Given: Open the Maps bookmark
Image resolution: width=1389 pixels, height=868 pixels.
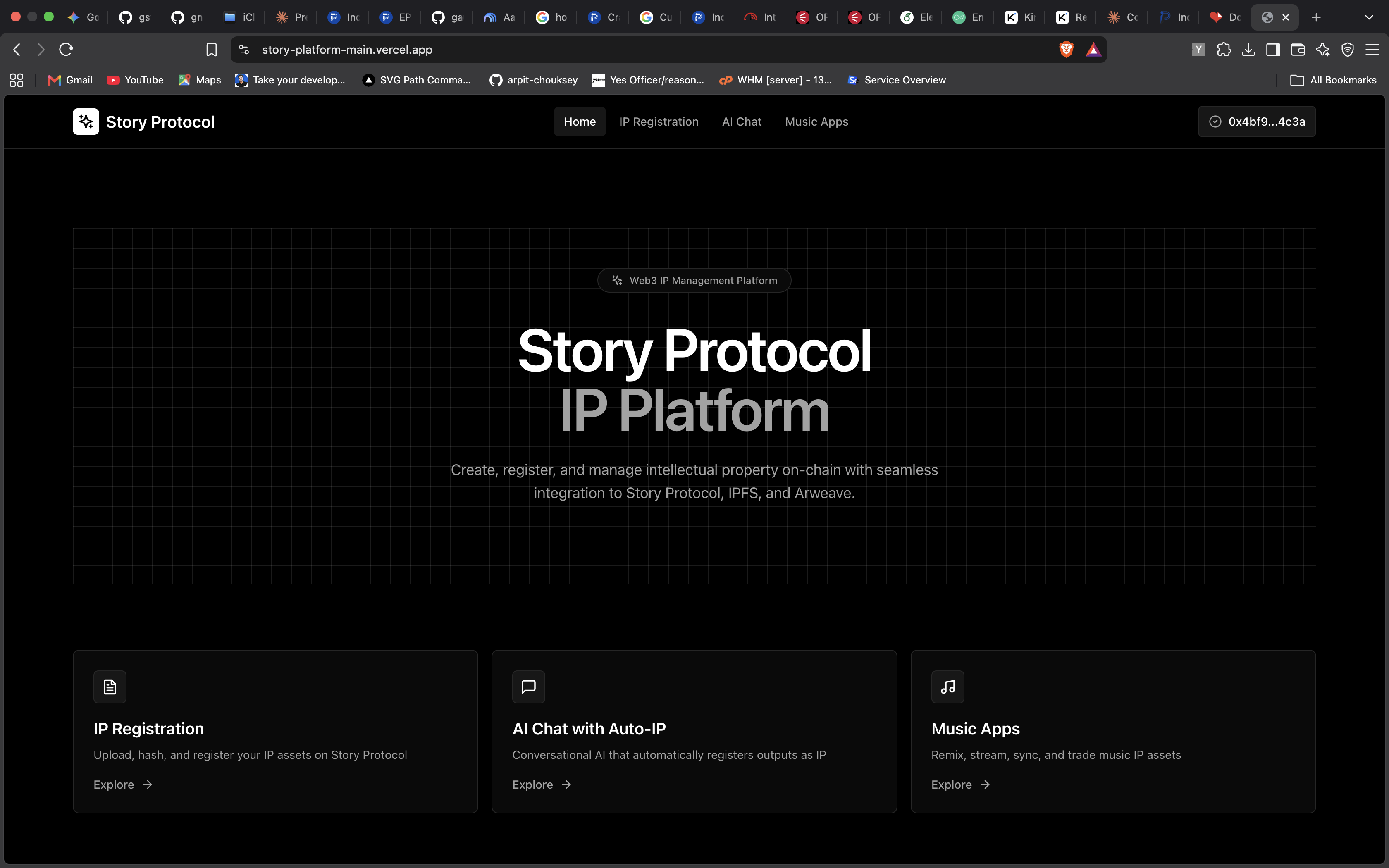Looking at the screenshot, I should pyautogui.click(x=200, y=80).
